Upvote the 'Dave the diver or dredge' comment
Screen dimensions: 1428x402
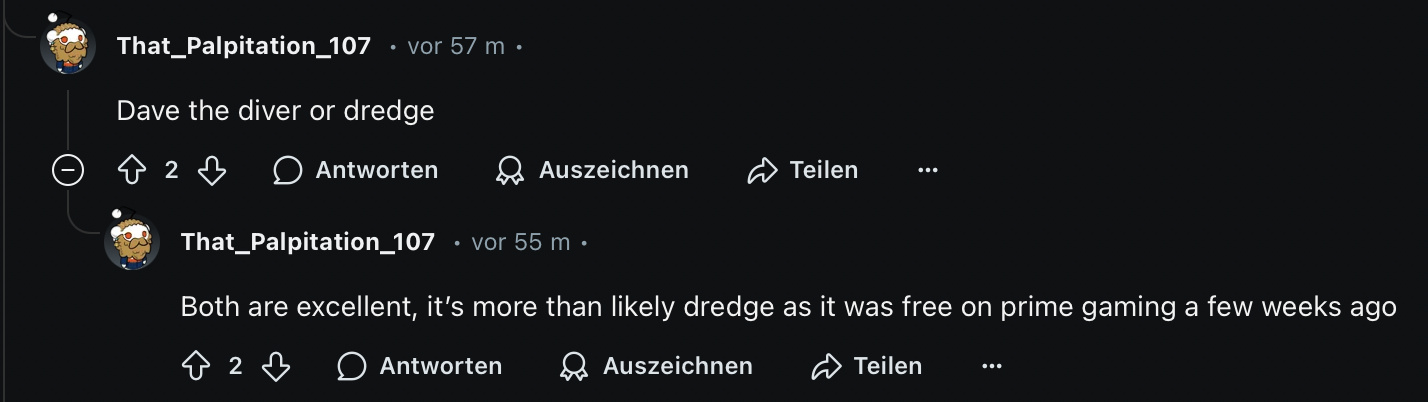tap(132, 171)
